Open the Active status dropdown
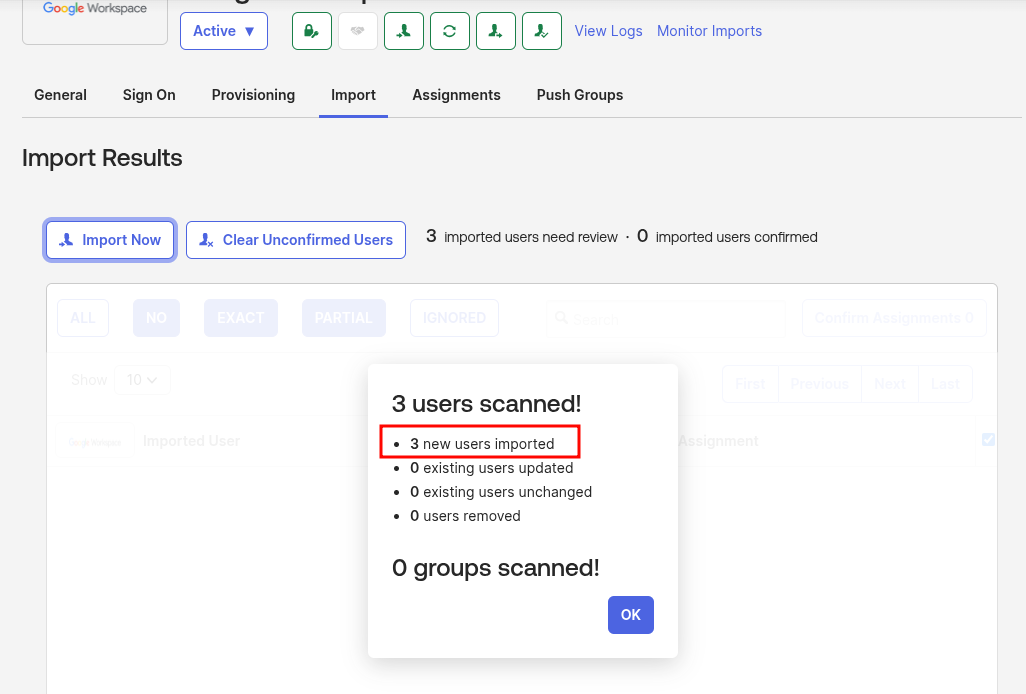 (224, 31)
